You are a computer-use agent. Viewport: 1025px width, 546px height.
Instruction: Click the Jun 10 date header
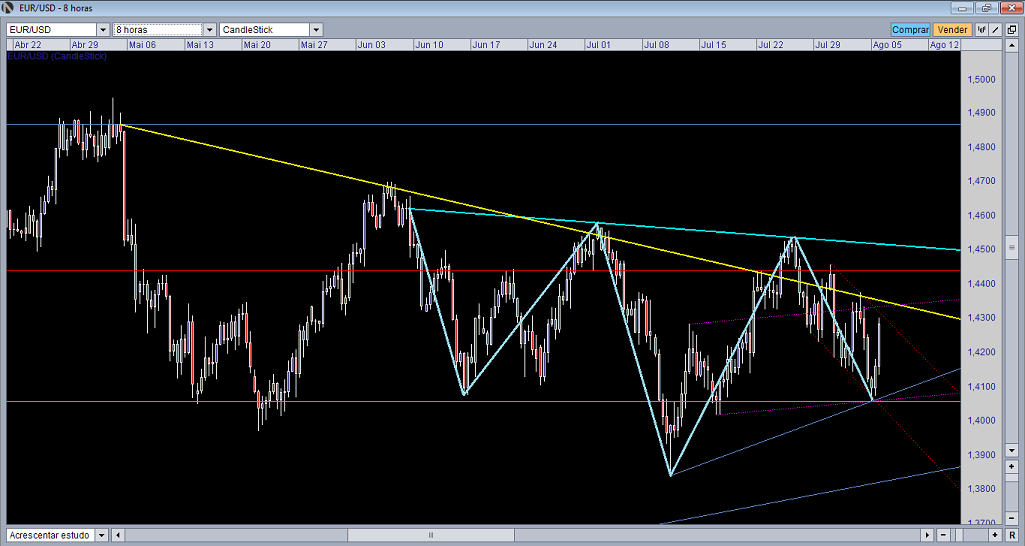(x=429, y=44)
